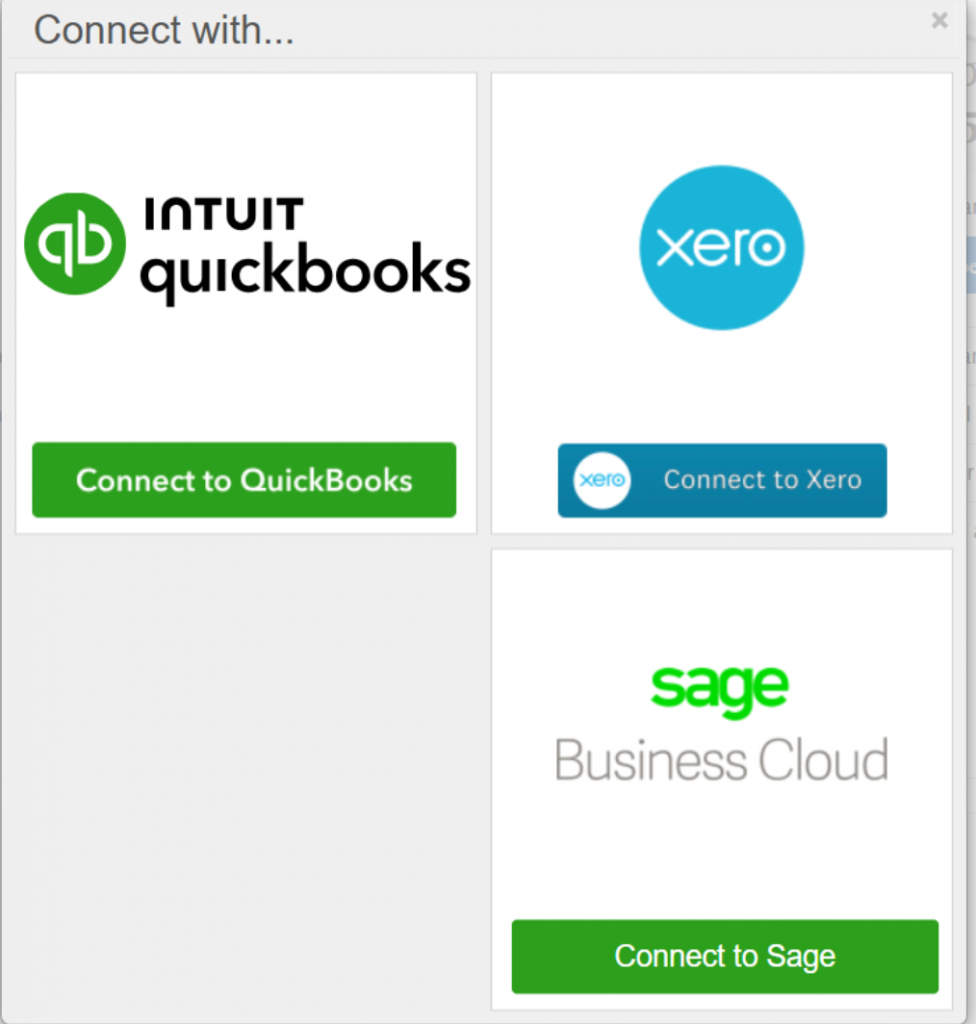This screenshot has height=1024, width=976.
Task: Click the gray Business Cloud logo text
Action: tap(721, 761)
